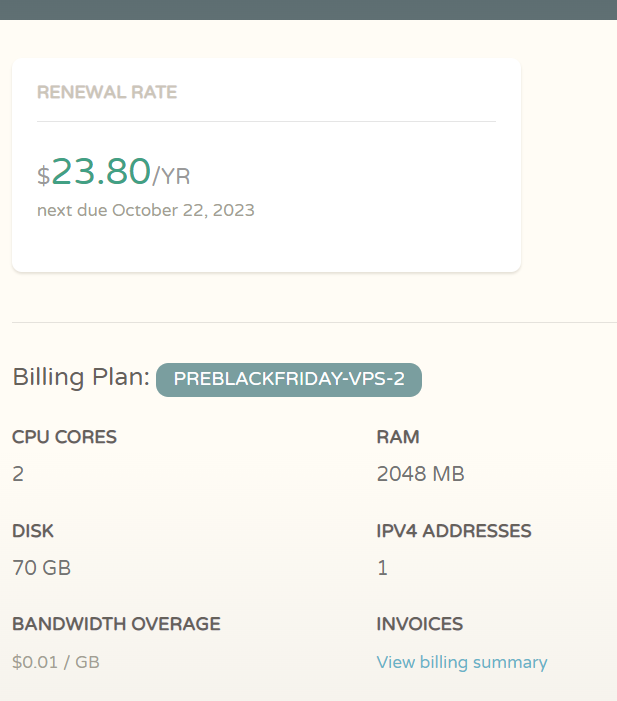Click the /YR billing period text
This screenshot has width=617, height=701.
coord(171,177)
